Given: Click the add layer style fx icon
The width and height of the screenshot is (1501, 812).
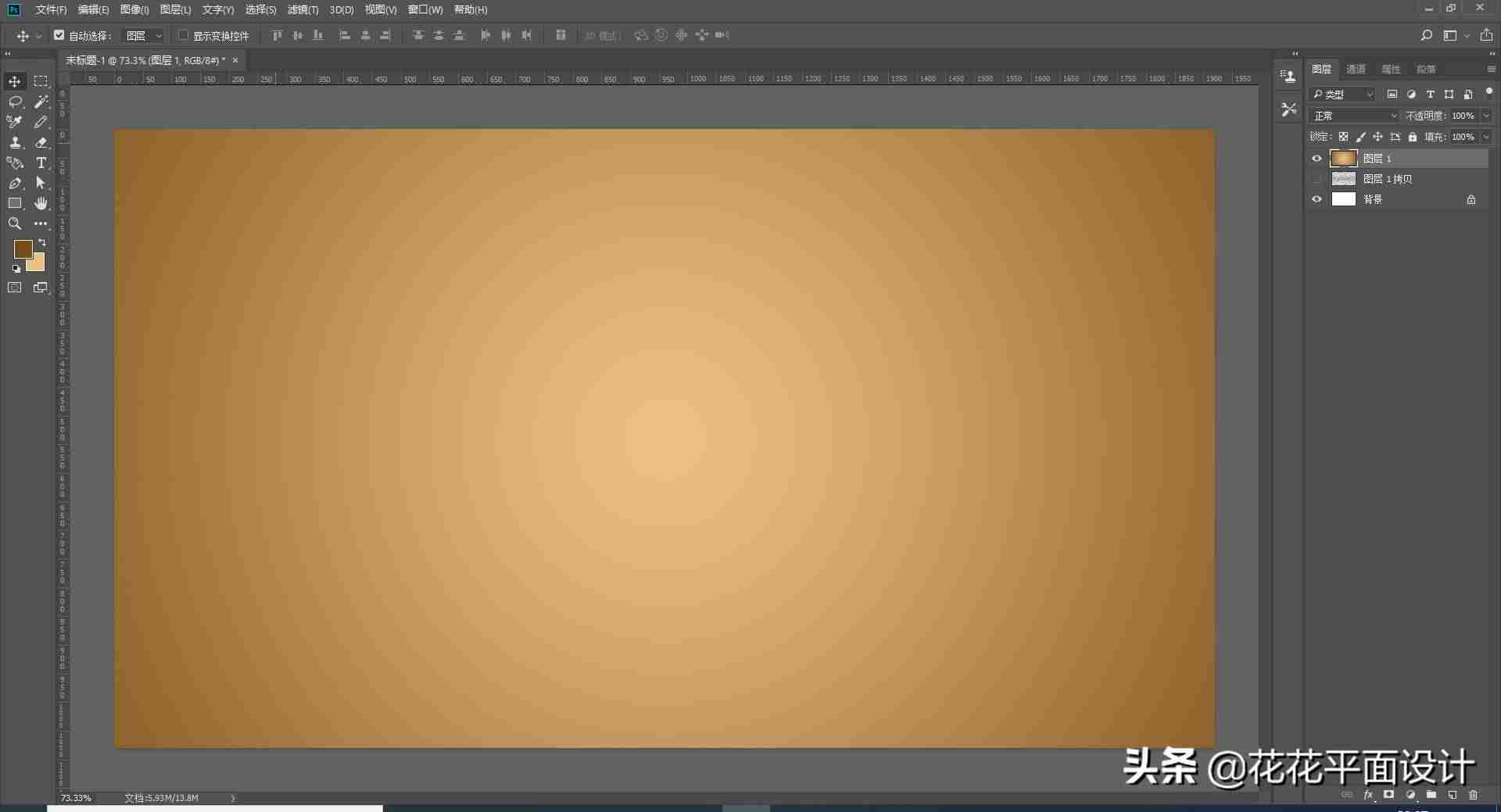Looking at the screenshot, I should tap(1368, 795).
